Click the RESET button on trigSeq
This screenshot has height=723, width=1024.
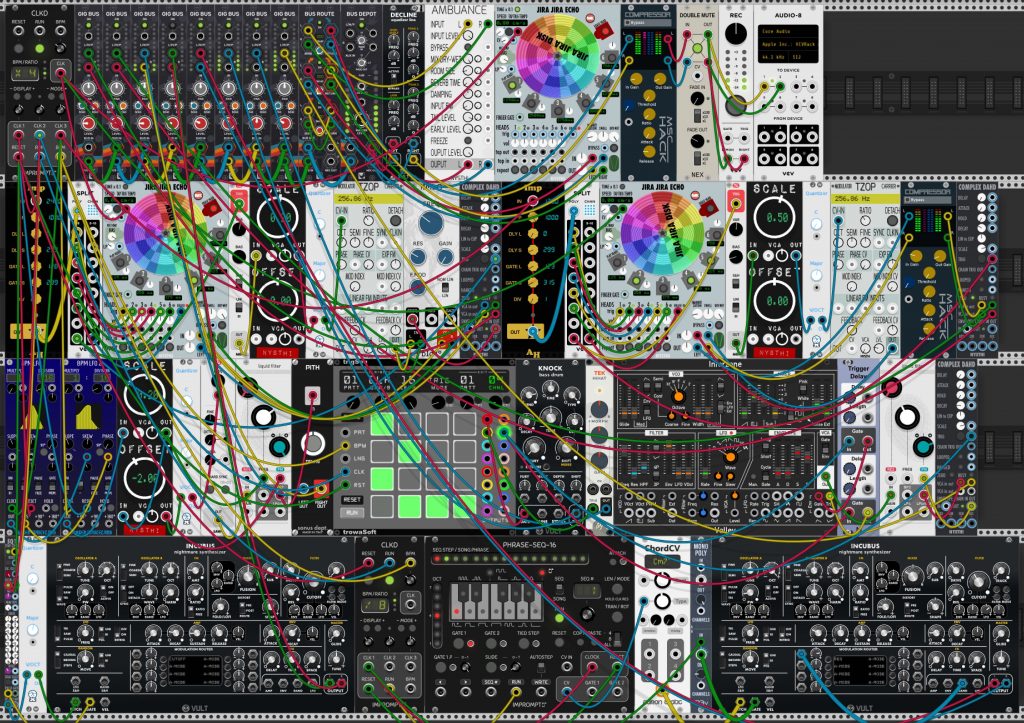click(x=351, y=499)
